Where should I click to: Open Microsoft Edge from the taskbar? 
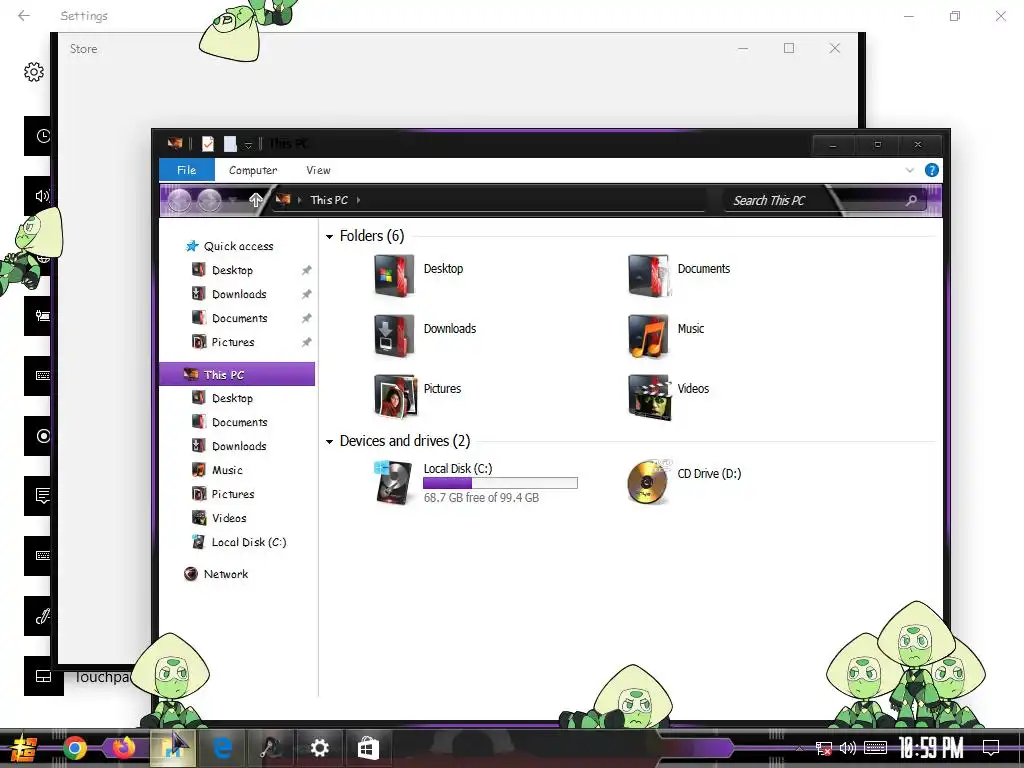tap(223, 748)
